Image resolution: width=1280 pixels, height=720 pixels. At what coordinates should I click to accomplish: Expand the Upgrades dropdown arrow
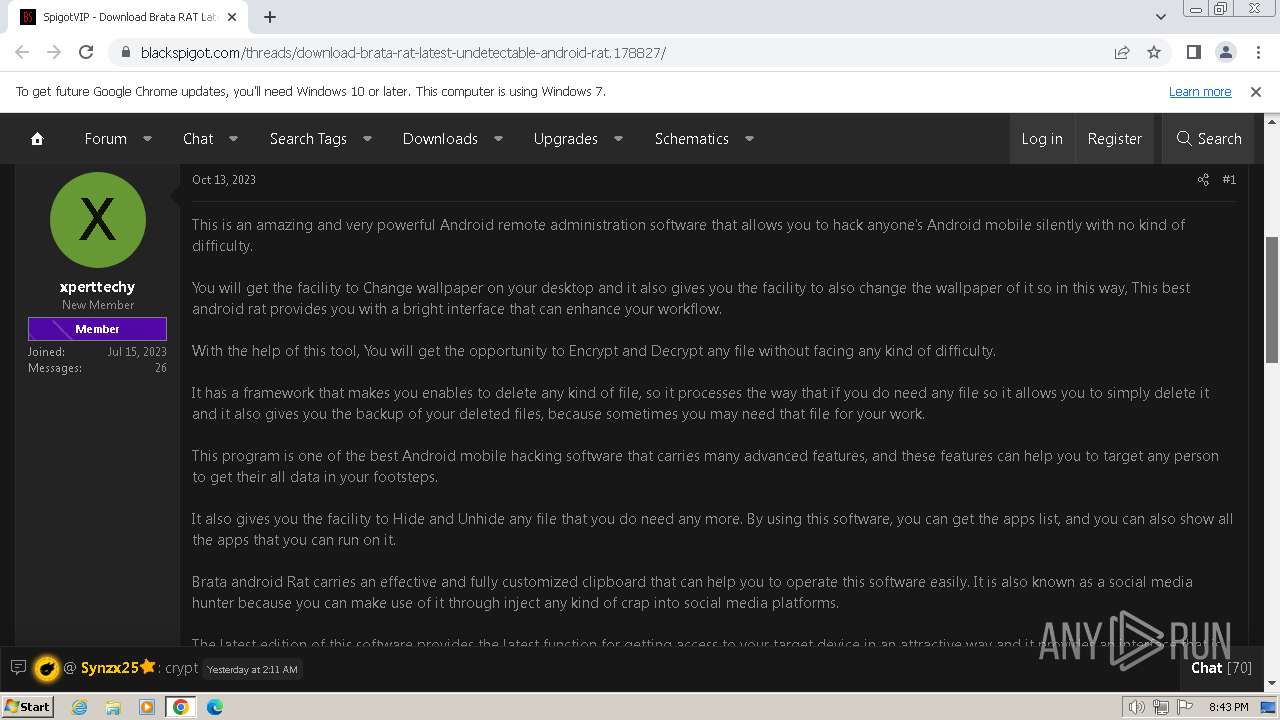coord(618,139)
